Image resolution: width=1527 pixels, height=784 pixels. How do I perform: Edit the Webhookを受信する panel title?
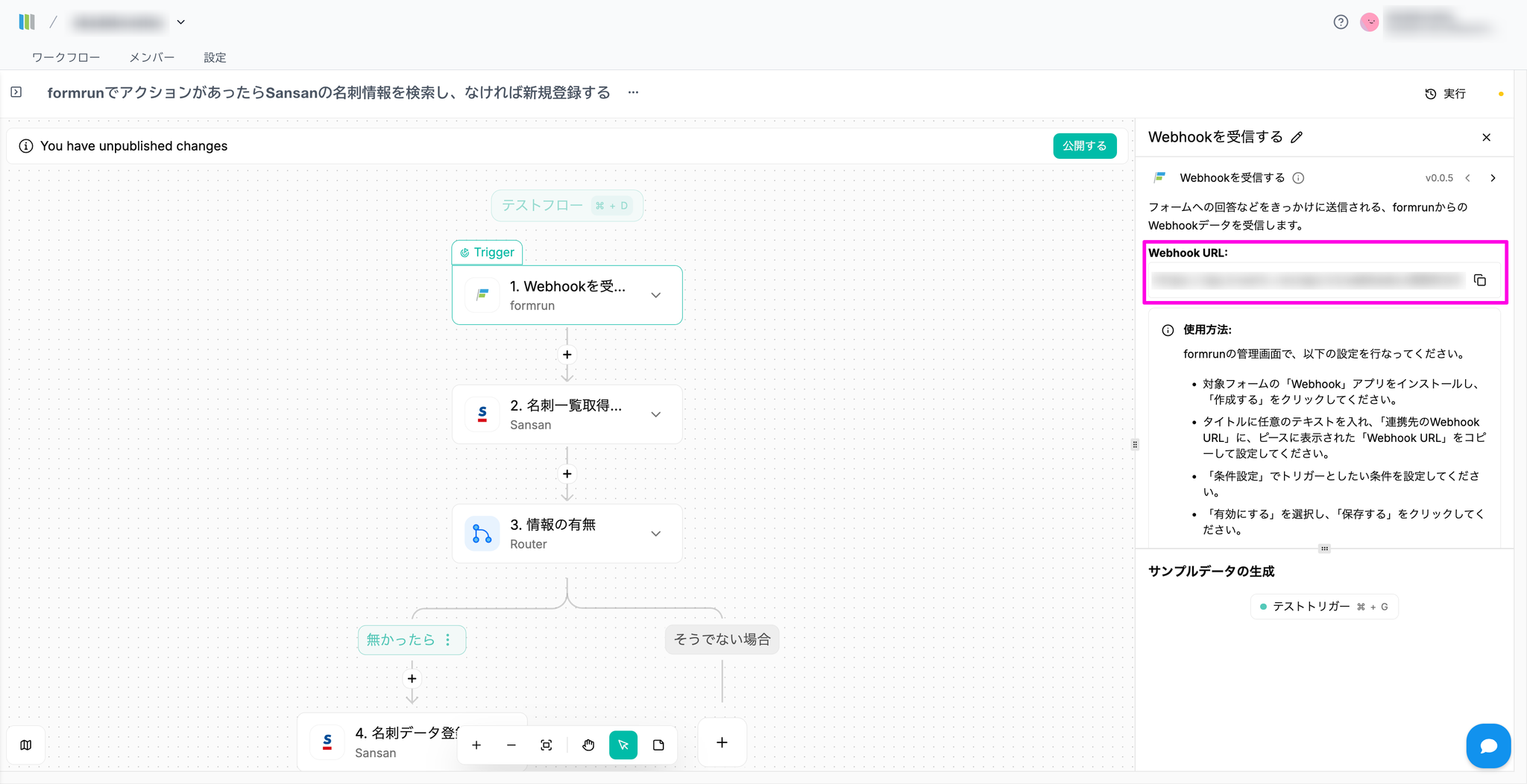click(1297, 137)
